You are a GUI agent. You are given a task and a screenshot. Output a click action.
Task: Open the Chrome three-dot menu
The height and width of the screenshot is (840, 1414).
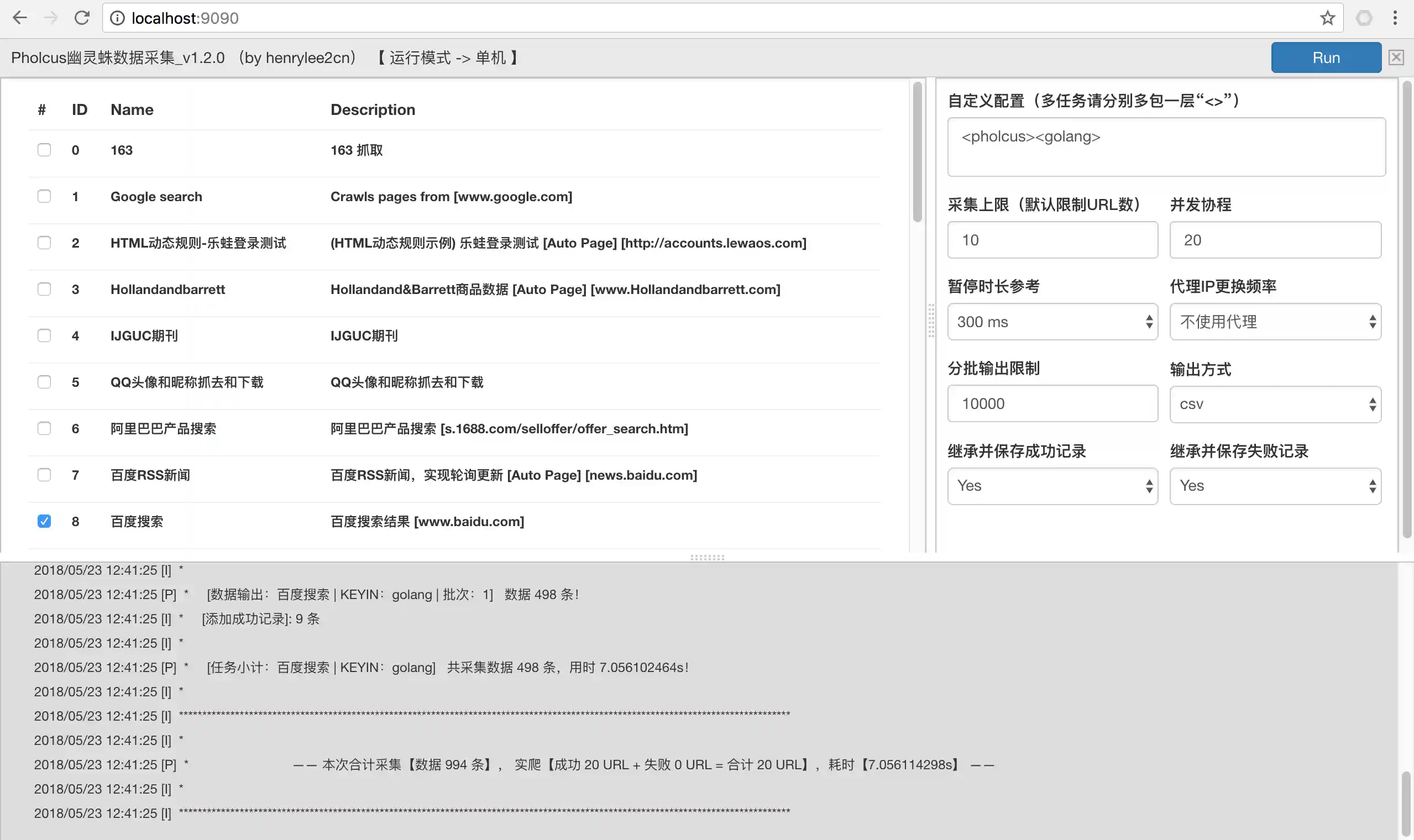point(1395,18)
